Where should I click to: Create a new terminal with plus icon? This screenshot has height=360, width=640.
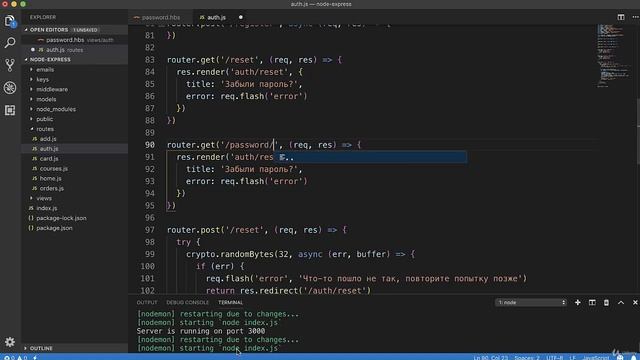(578, 302)
